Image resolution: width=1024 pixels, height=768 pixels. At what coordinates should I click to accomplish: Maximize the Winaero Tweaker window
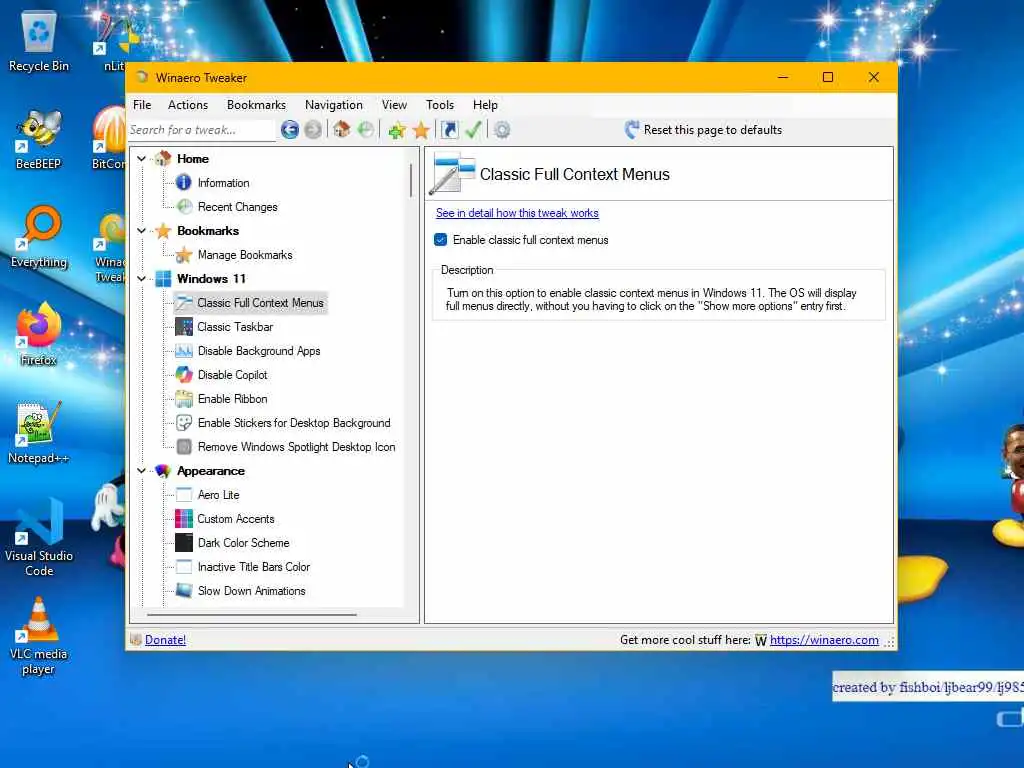[x=828, y=77]
